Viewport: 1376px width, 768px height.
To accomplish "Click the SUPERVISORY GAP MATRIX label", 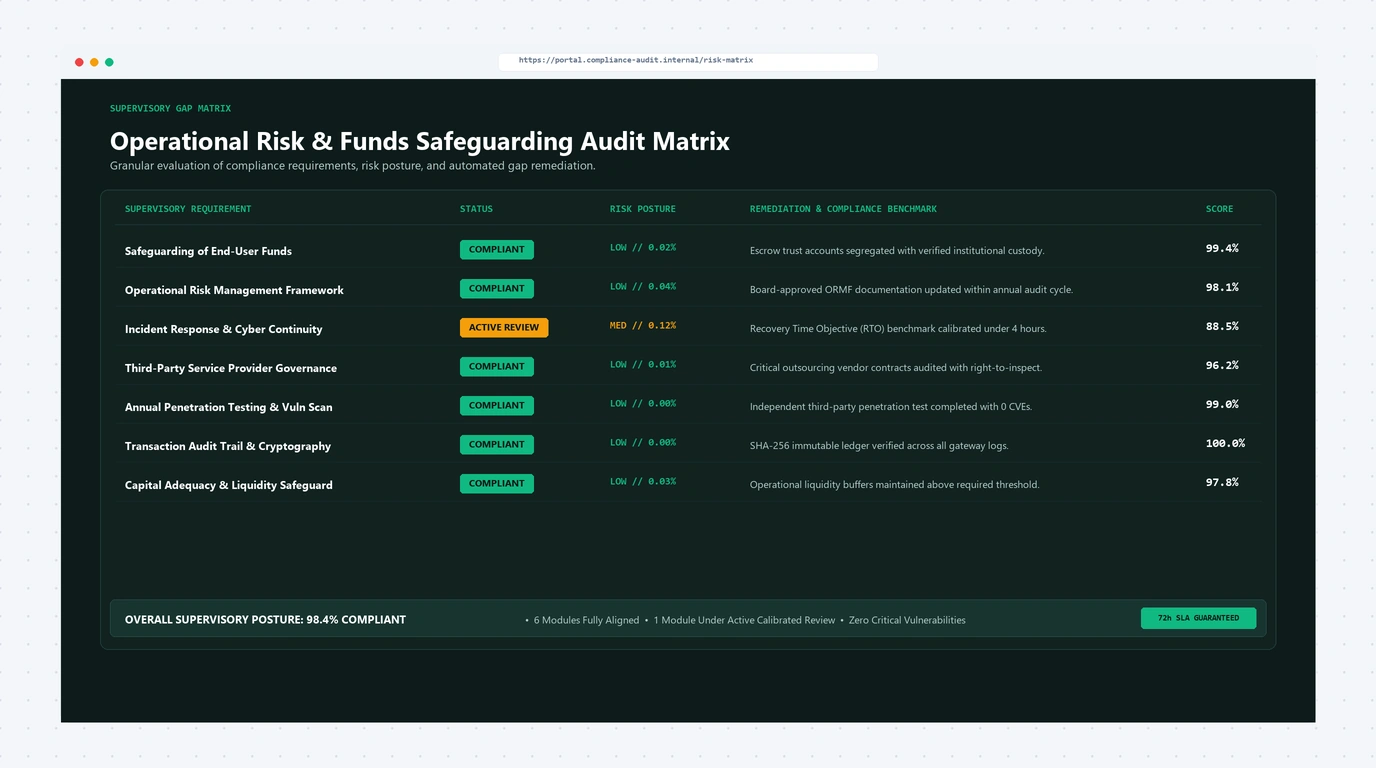I will [170, 108].
